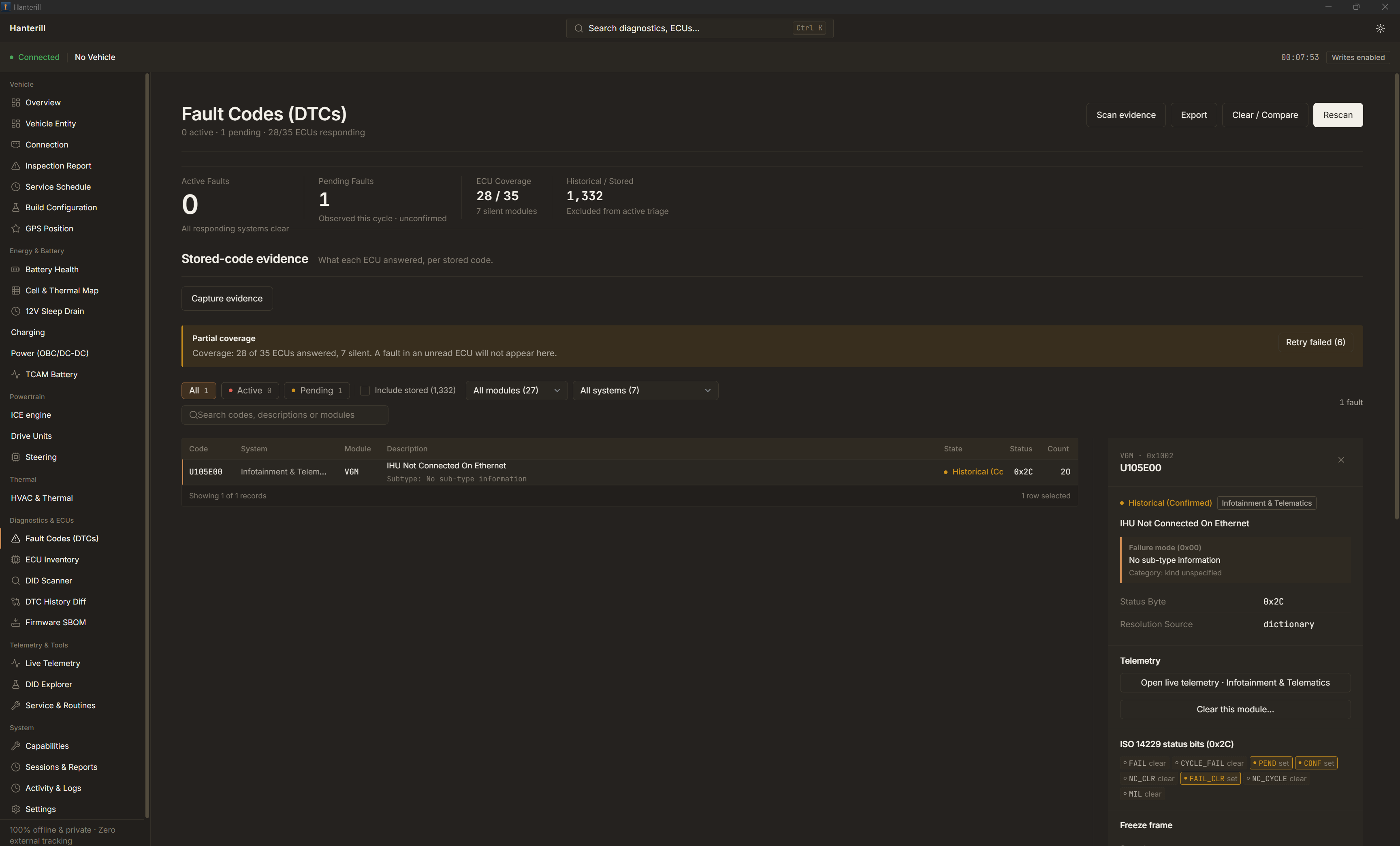Select the U105E00 fault row
1400x846 pixels.
(630, 472)
